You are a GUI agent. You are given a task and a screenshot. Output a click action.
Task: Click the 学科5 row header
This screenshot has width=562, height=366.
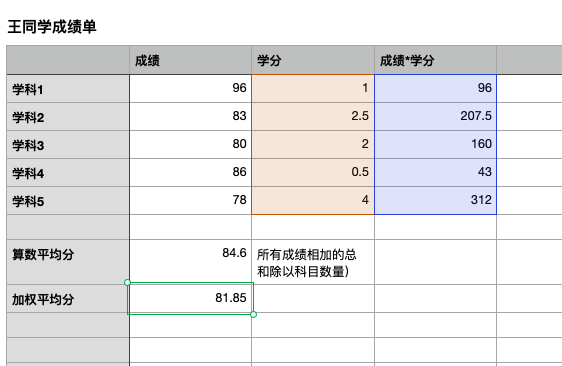pos(68,201)
